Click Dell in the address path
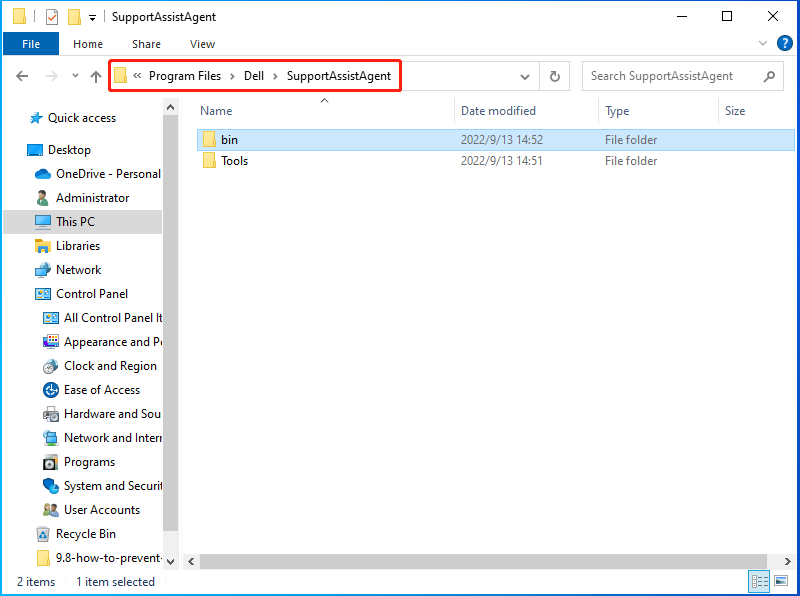 254,76
